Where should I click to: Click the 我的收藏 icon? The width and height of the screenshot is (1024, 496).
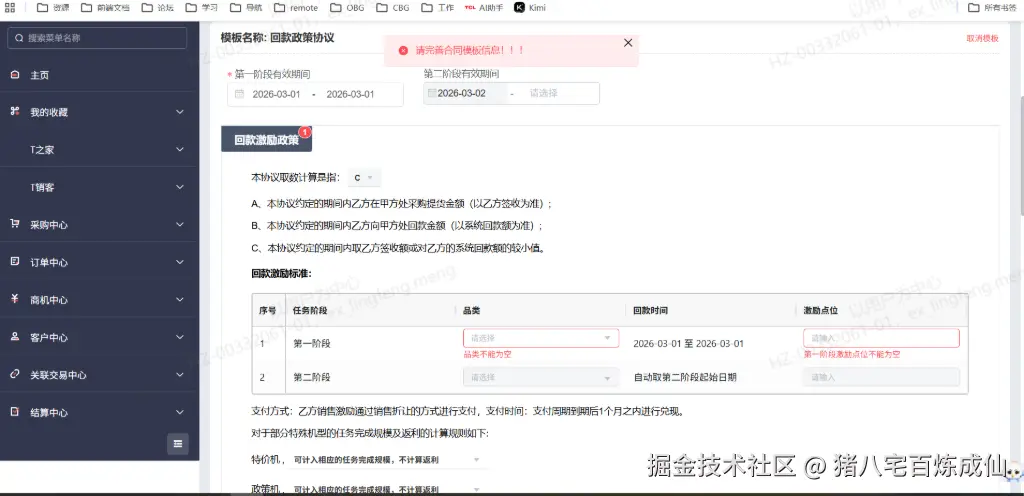click(15, 112)
